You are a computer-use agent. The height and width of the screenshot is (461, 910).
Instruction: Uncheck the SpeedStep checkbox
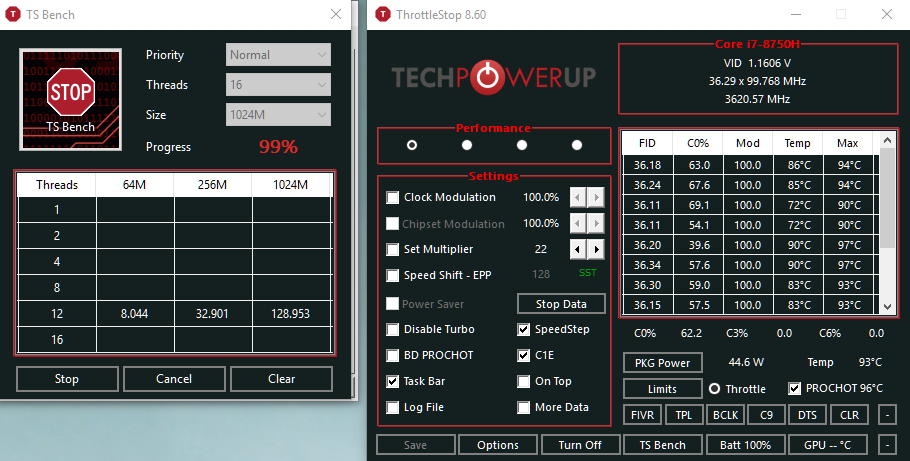(523, 329)
